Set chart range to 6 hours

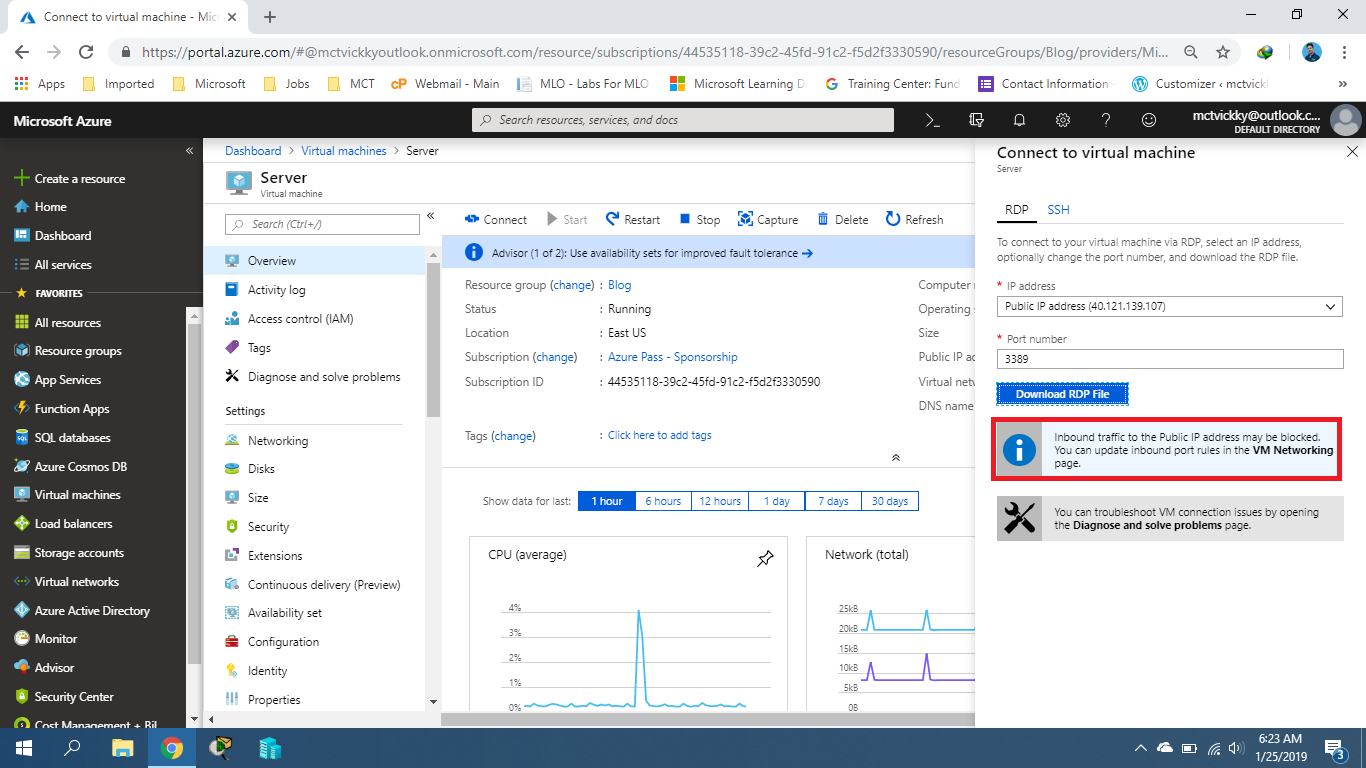pyautogui.click(x=663, y=501)
